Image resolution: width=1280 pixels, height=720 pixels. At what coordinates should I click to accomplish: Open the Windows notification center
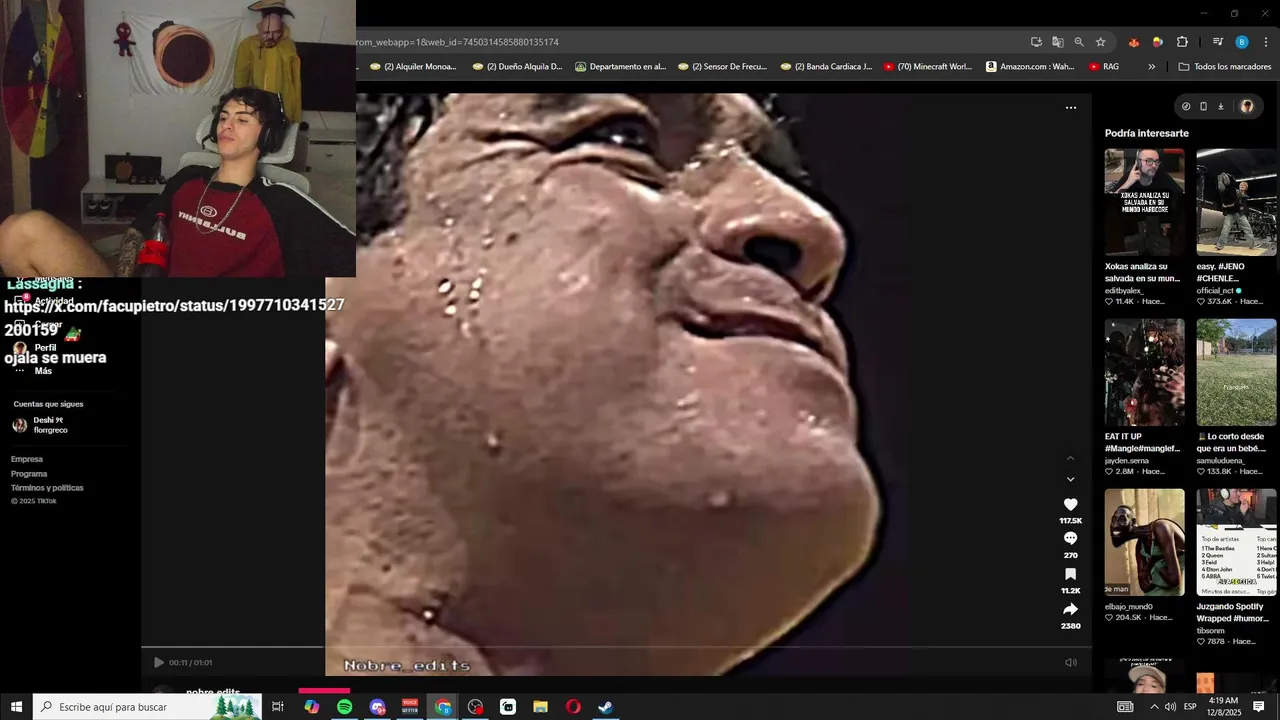point(1259,707)
